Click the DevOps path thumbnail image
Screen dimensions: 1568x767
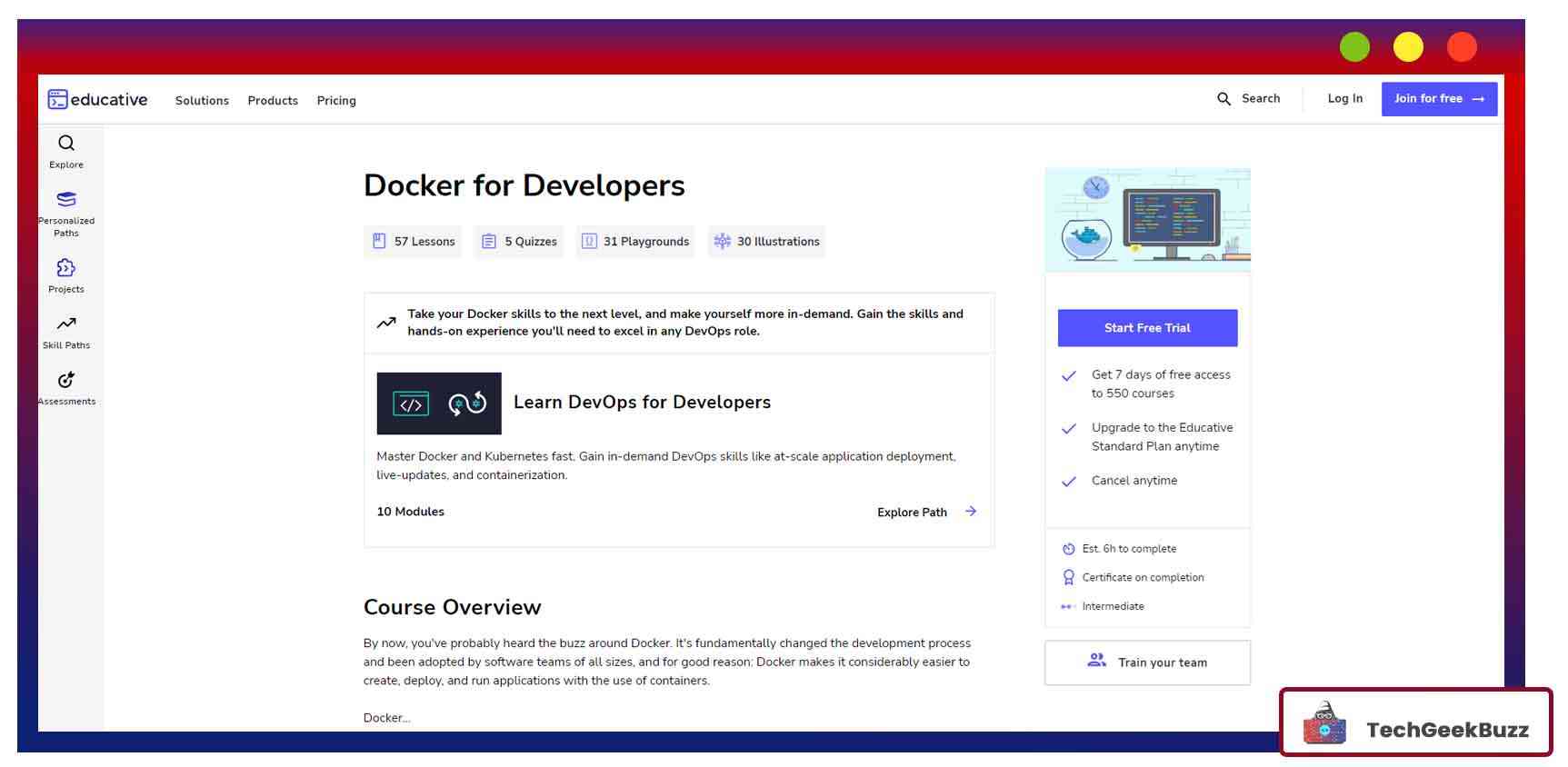point(439,403)
